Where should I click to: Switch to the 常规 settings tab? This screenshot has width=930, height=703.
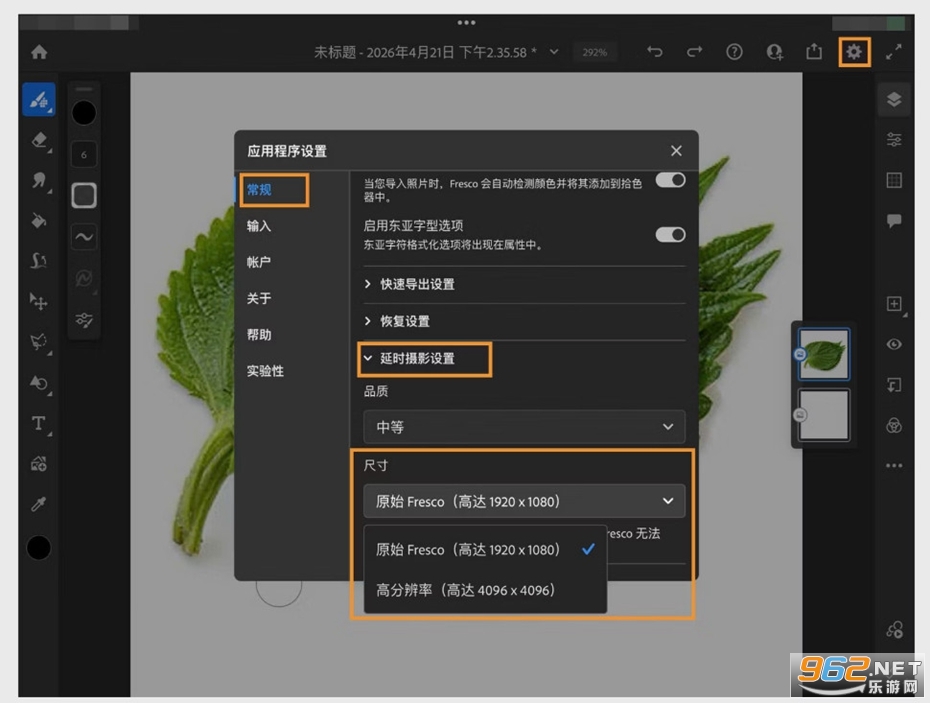point(259,190)
